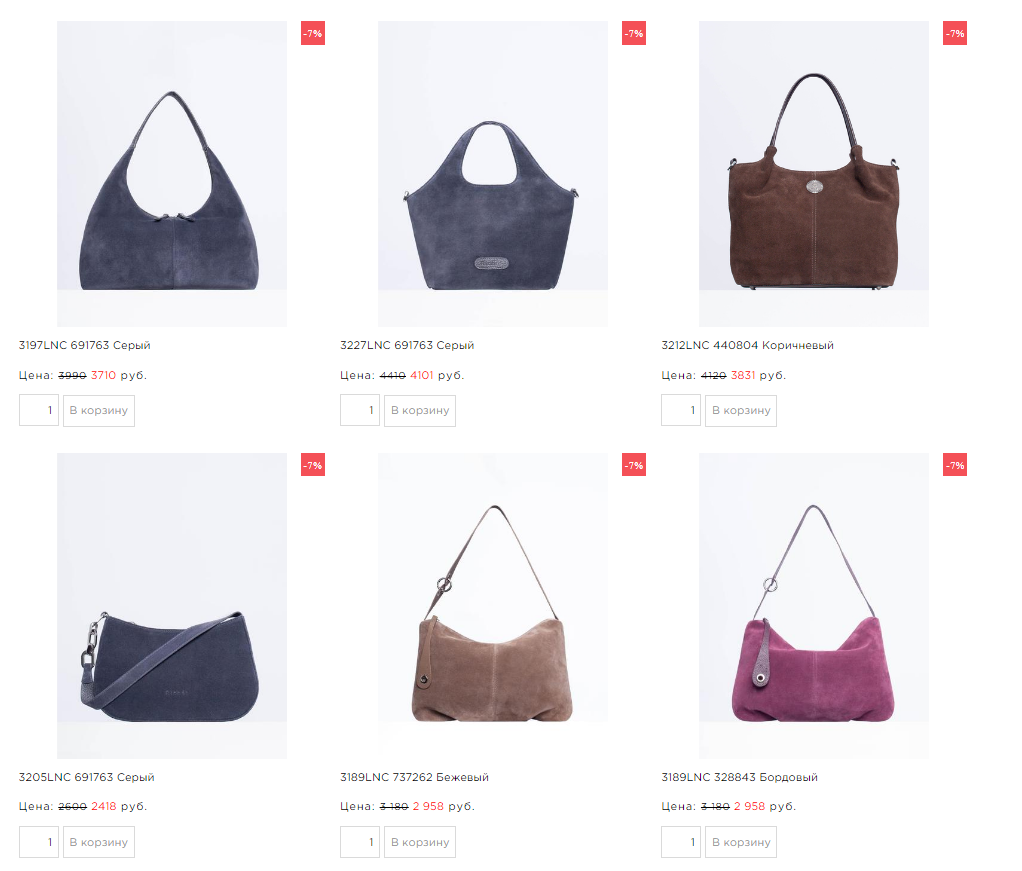Open the brown 3212LNC bag image
The height and width of the screenshot is (871, 1022).
pos(813,173)
